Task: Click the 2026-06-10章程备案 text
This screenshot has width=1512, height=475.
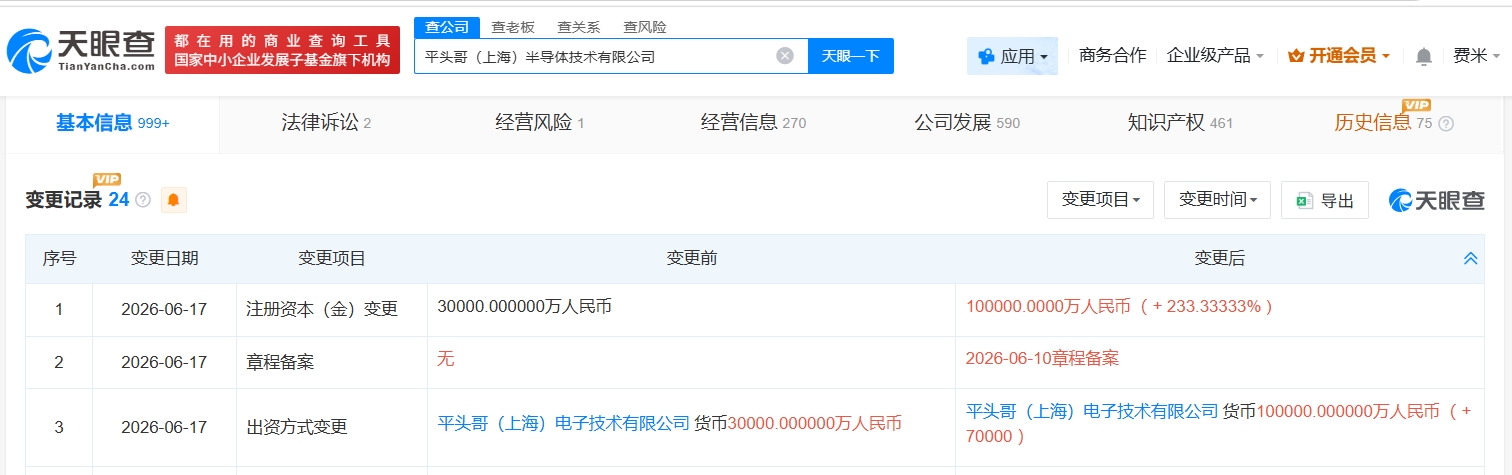Action: 1042,358
